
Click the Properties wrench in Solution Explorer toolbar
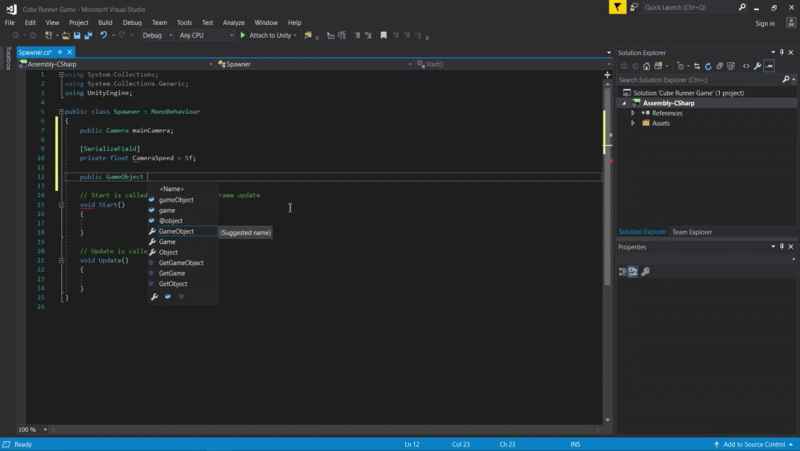coord(758,66)
